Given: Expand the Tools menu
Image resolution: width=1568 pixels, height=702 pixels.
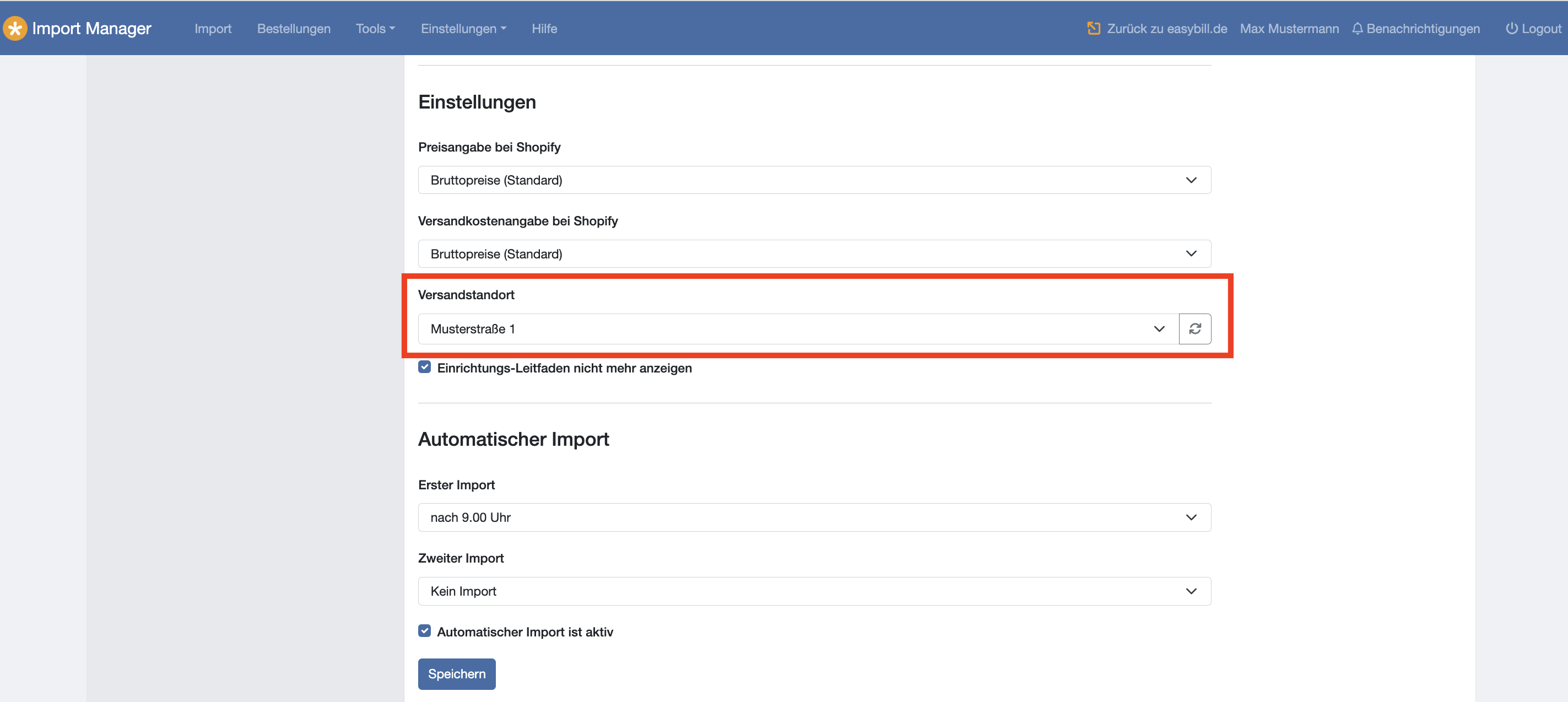Looking at the screenshot, I should tap(375, 29).
